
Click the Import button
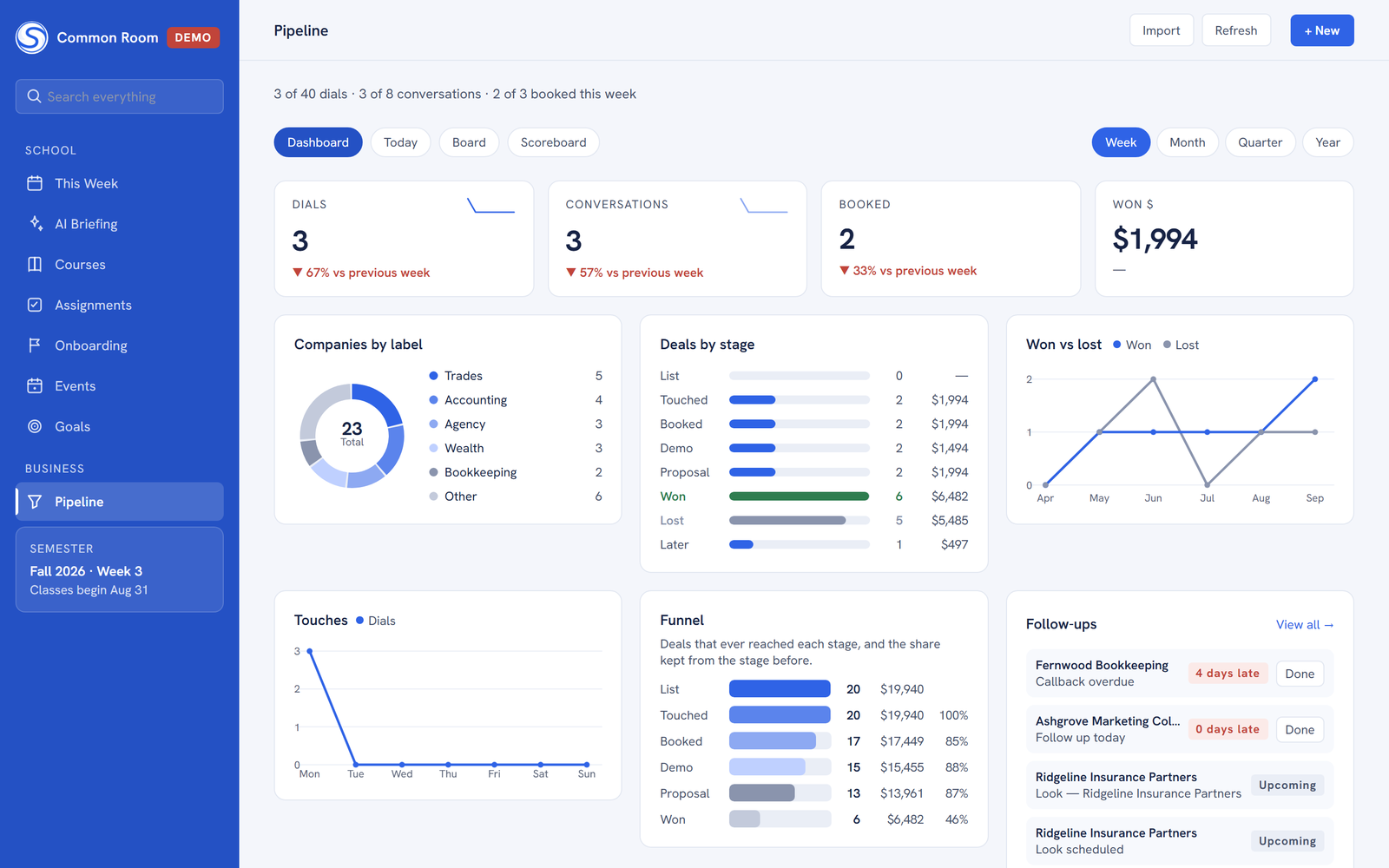1161,30
